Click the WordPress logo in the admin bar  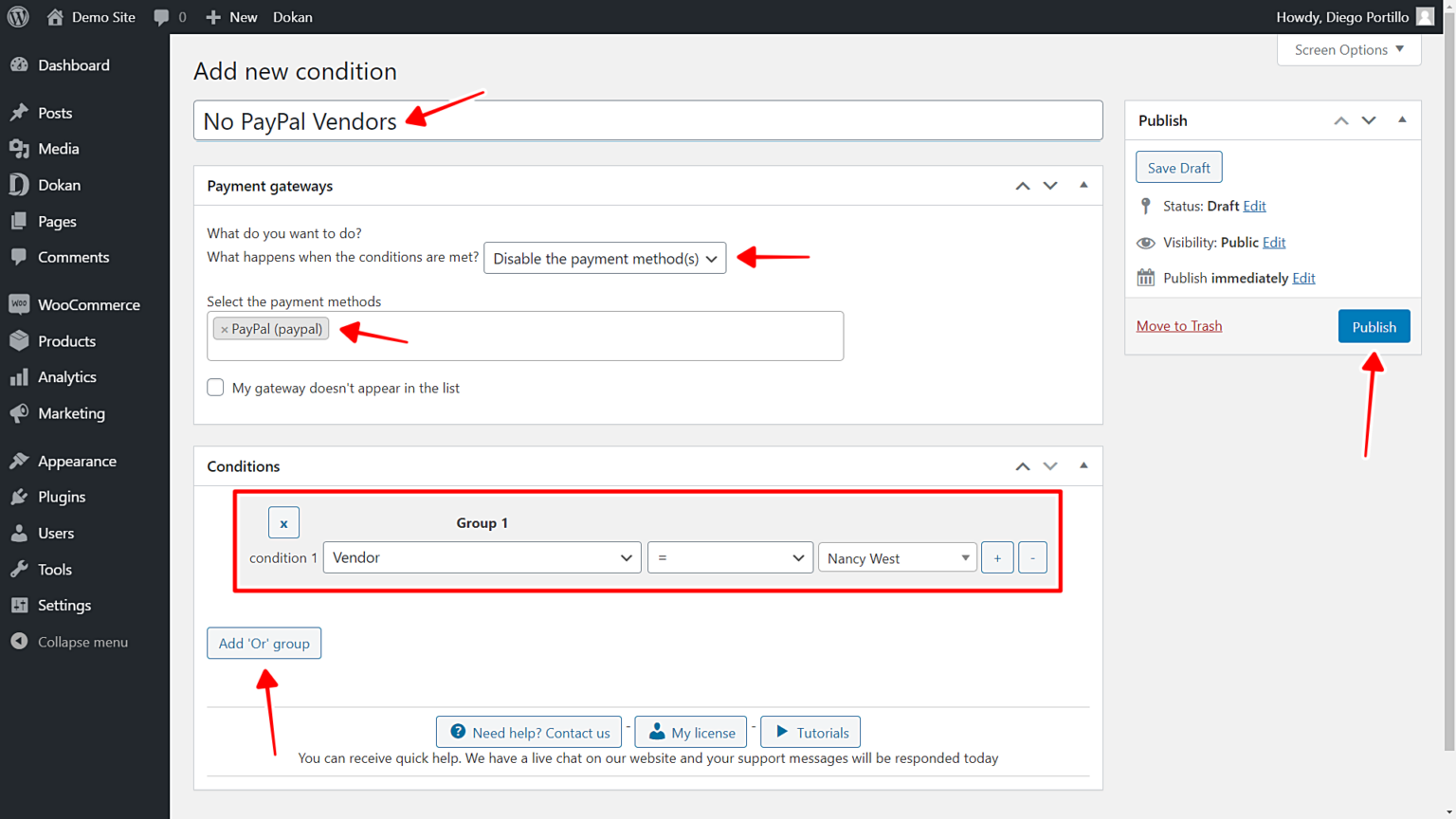pyautogui.click(x=18, y=16)
